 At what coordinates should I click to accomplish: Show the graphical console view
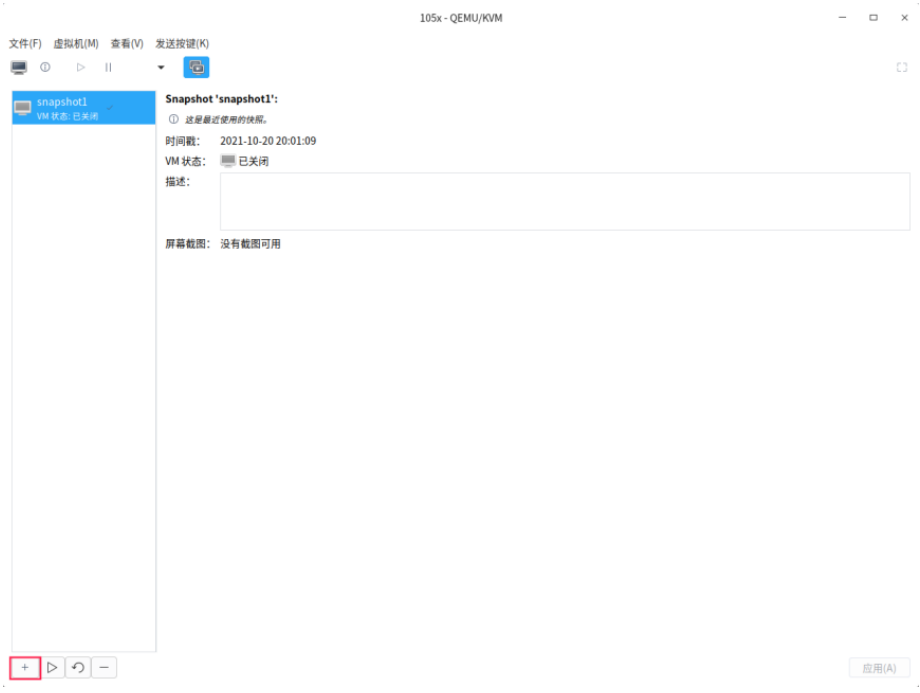point(19,67)
